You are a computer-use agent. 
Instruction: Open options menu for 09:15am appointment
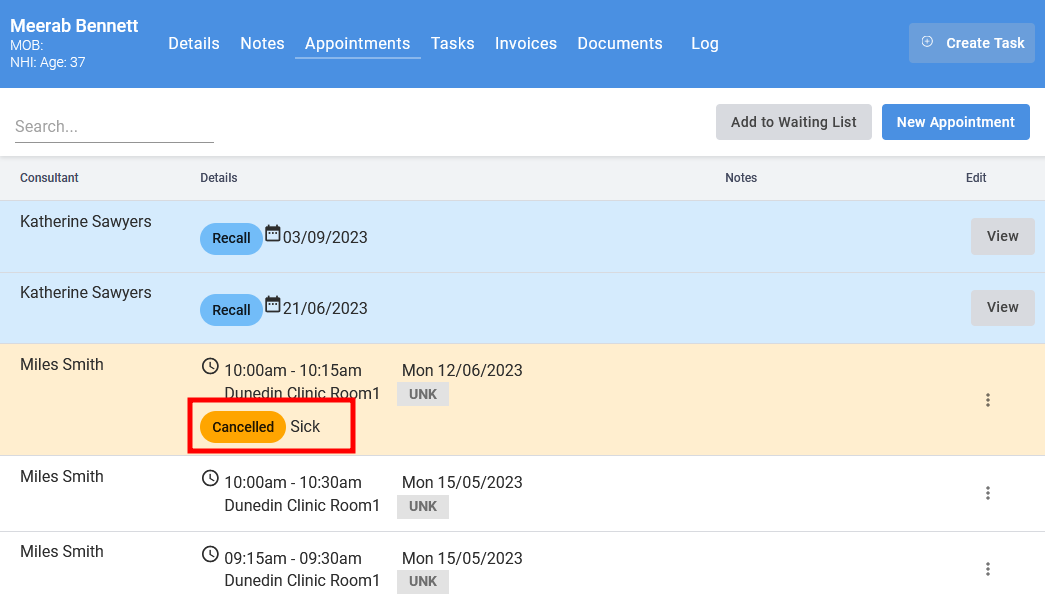tap(987, 569)
